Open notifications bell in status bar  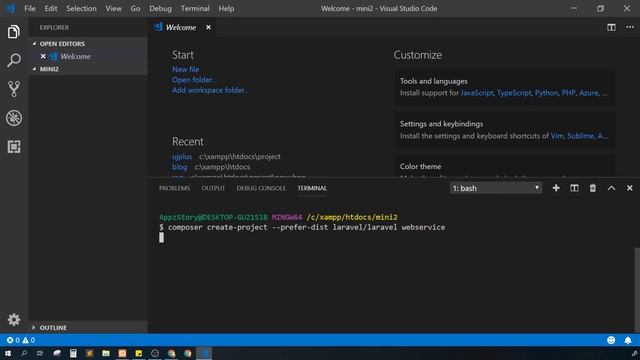coord(628,340)
